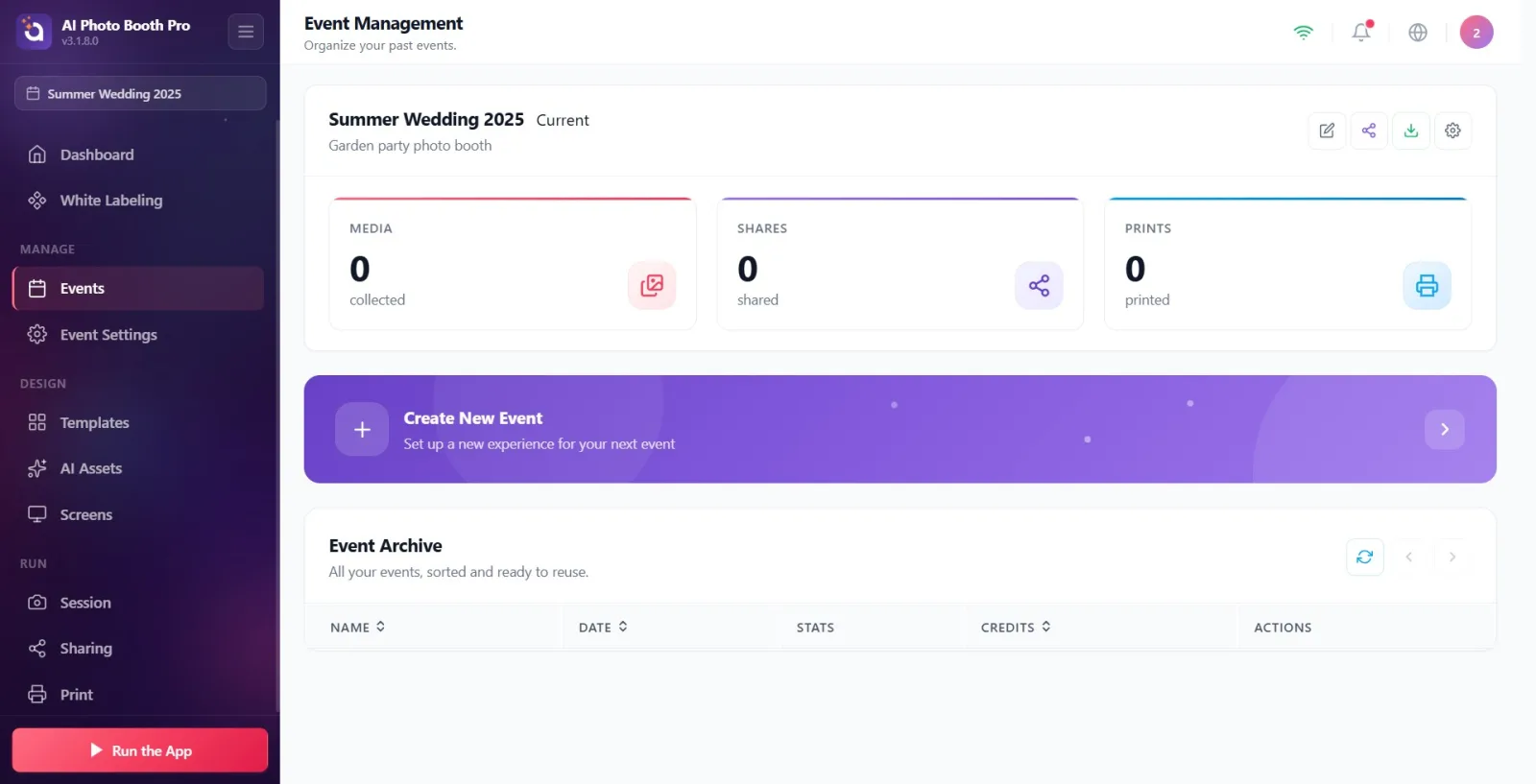Open notifications bell
The width and height of the screenshot is (1536, 784).
tap(1361, 32)
